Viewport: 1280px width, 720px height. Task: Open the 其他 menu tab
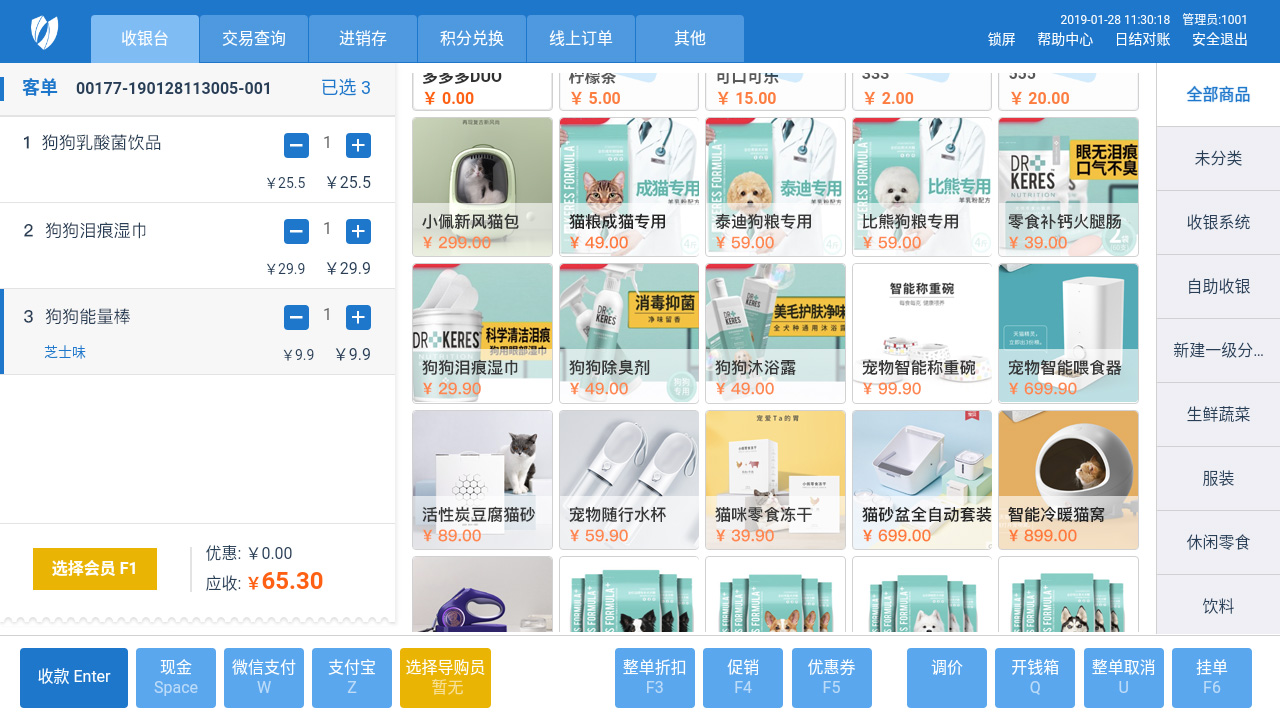click(x=690, y=39)
